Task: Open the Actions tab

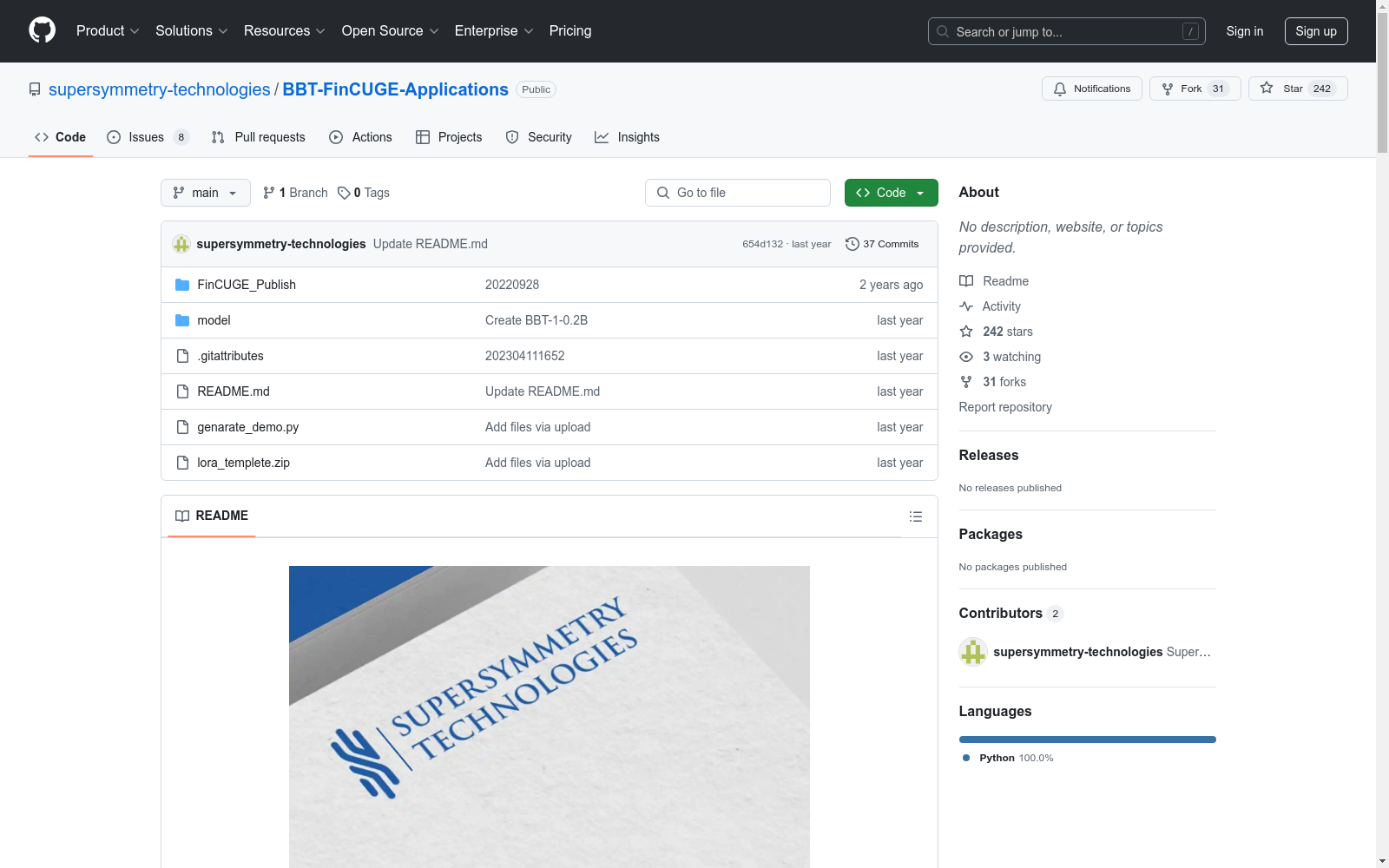Action: [x=360, y=137]
